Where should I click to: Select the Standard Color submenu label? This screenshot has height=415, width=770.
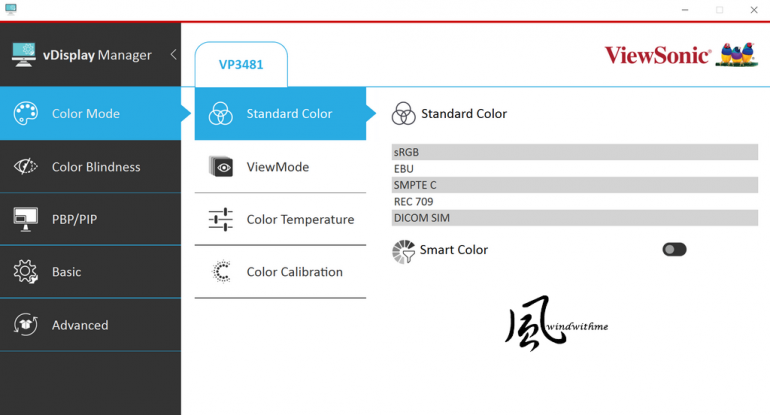(x=289, y=113)
